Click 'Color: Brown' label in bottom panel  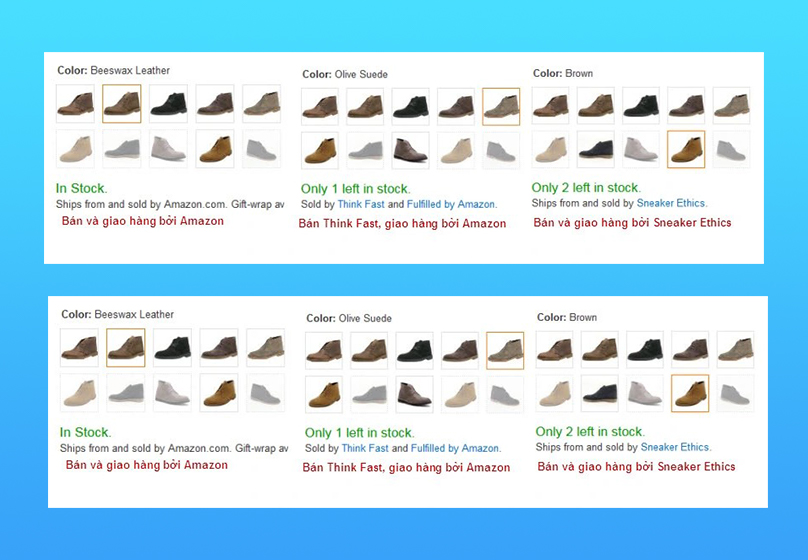(x=567, y=318)
